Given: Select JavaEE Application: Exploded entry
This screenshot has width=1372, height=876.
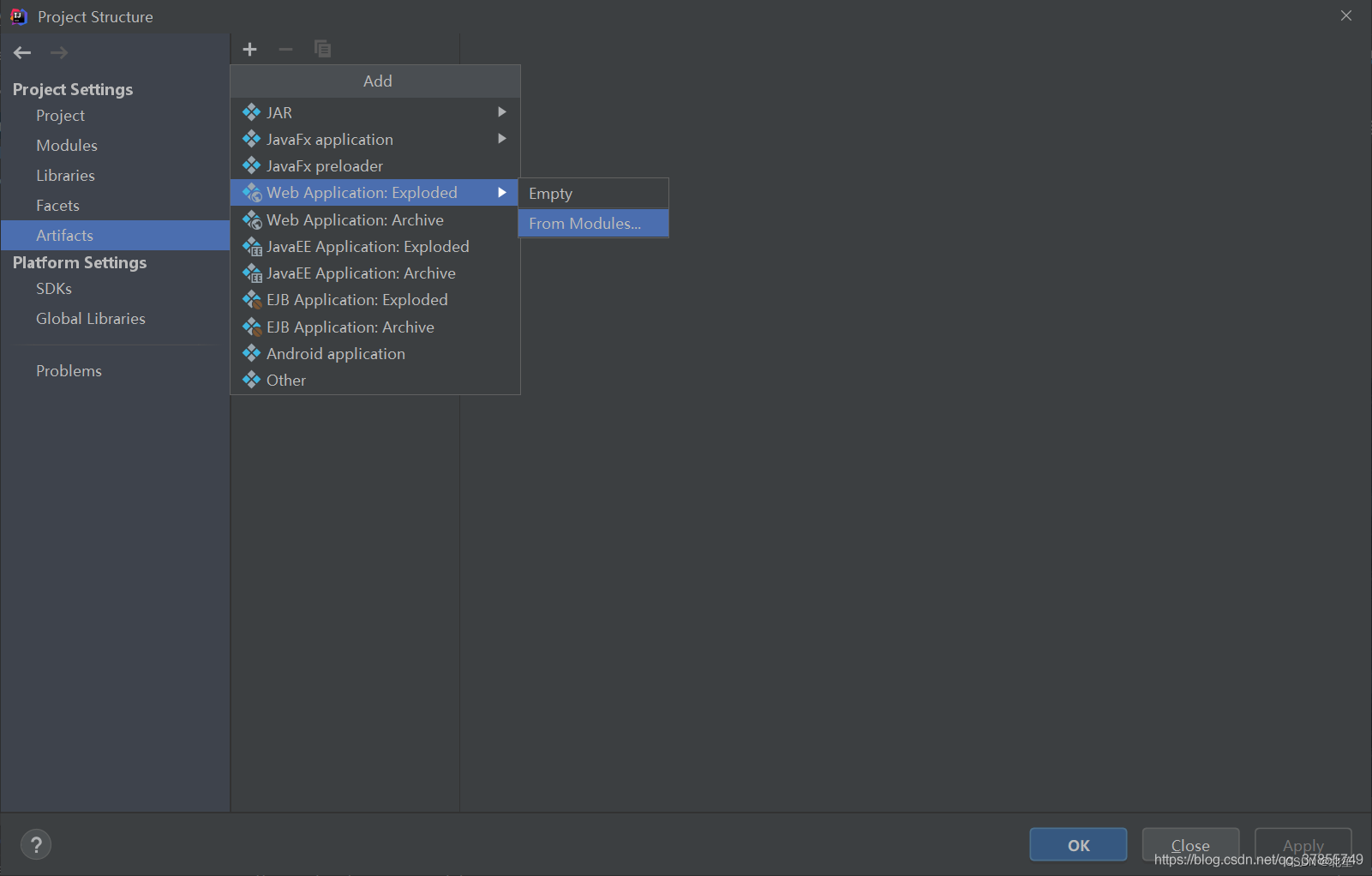Looking at the screenshot, I should point(375,247).
